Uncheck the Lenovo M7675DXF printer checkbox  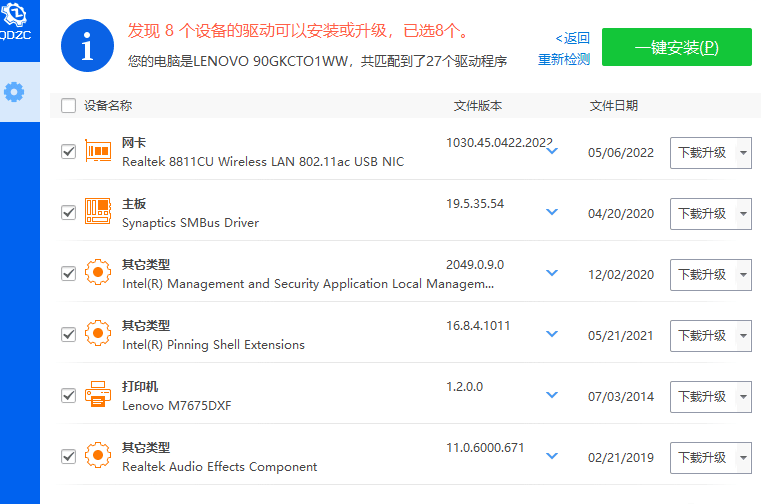[69, 396]
